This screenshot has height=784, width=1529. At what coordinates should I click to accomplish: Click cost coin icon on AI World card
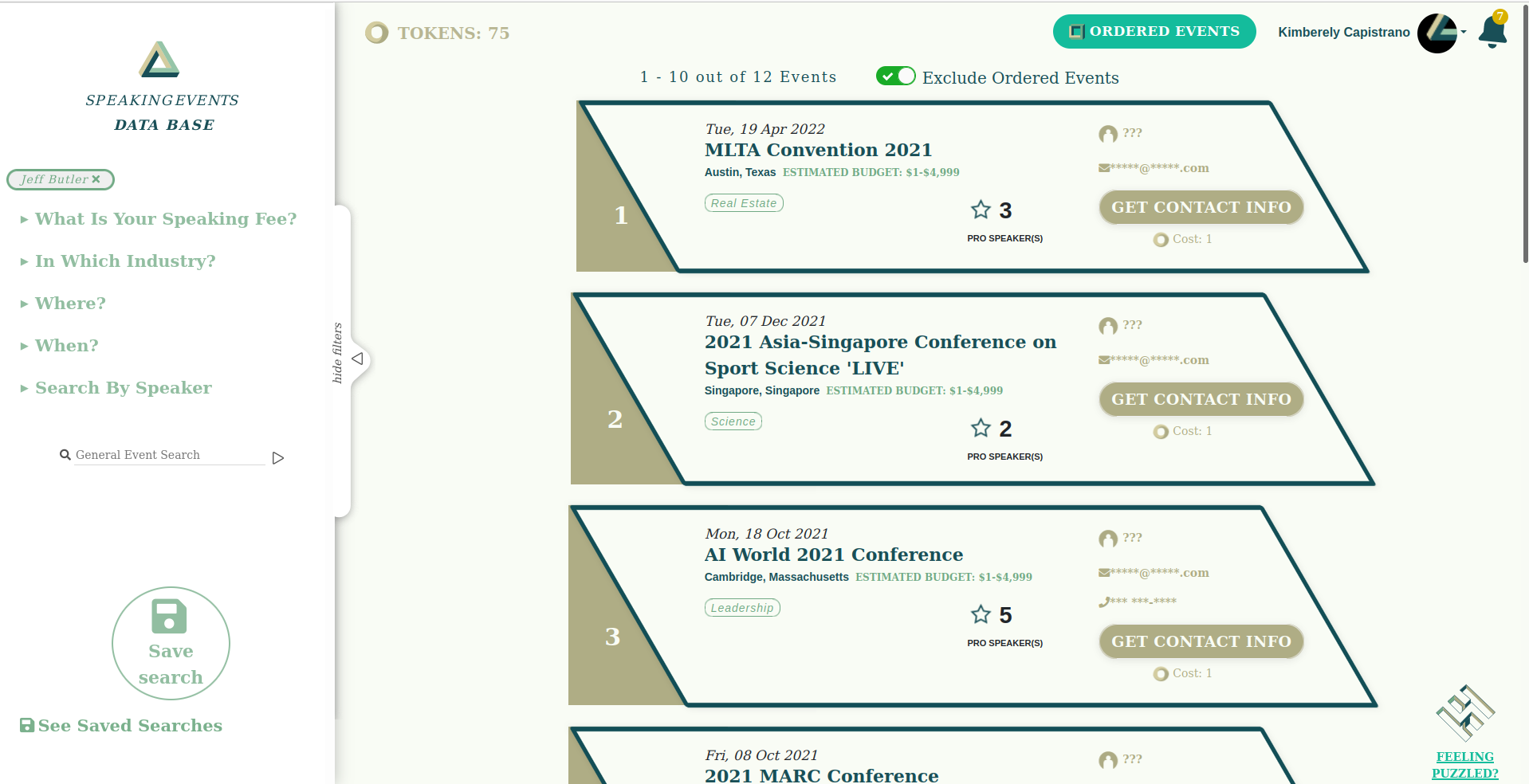1161,674
